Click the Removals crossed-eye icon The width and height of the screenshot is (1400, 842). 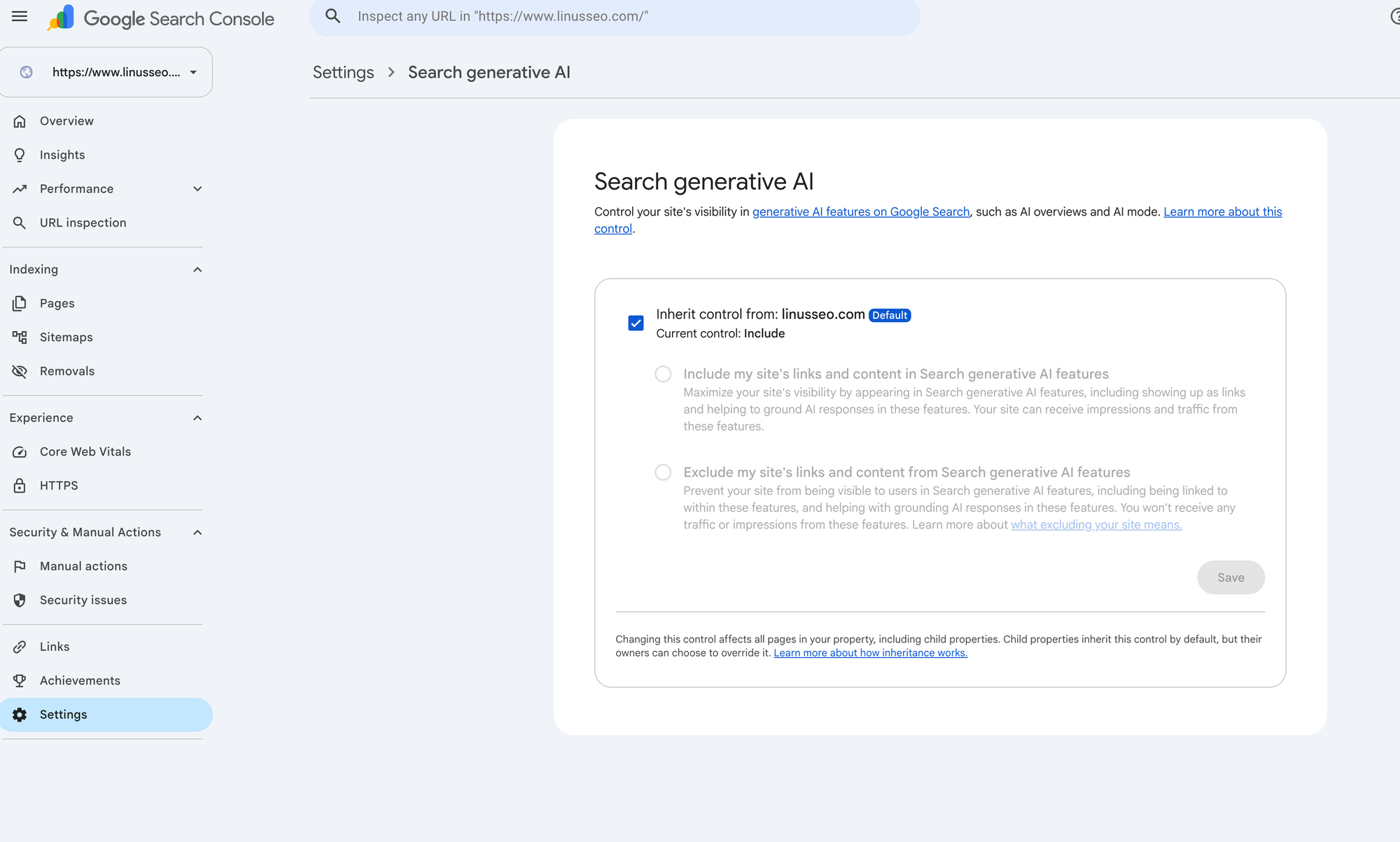[20, 371]
